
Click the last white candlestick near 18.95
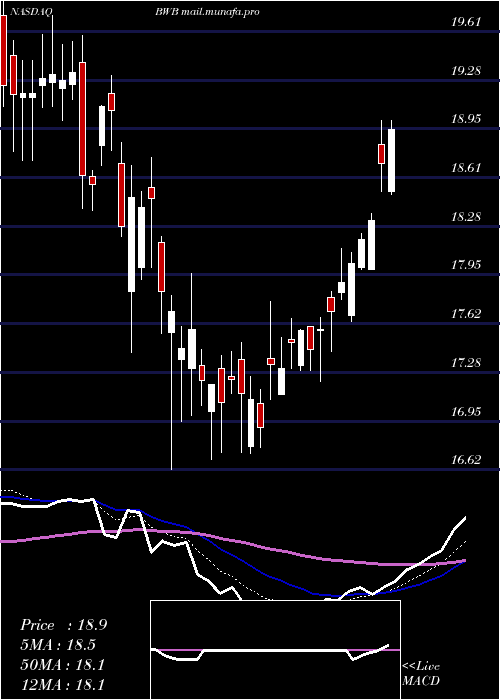coord(392,161)
